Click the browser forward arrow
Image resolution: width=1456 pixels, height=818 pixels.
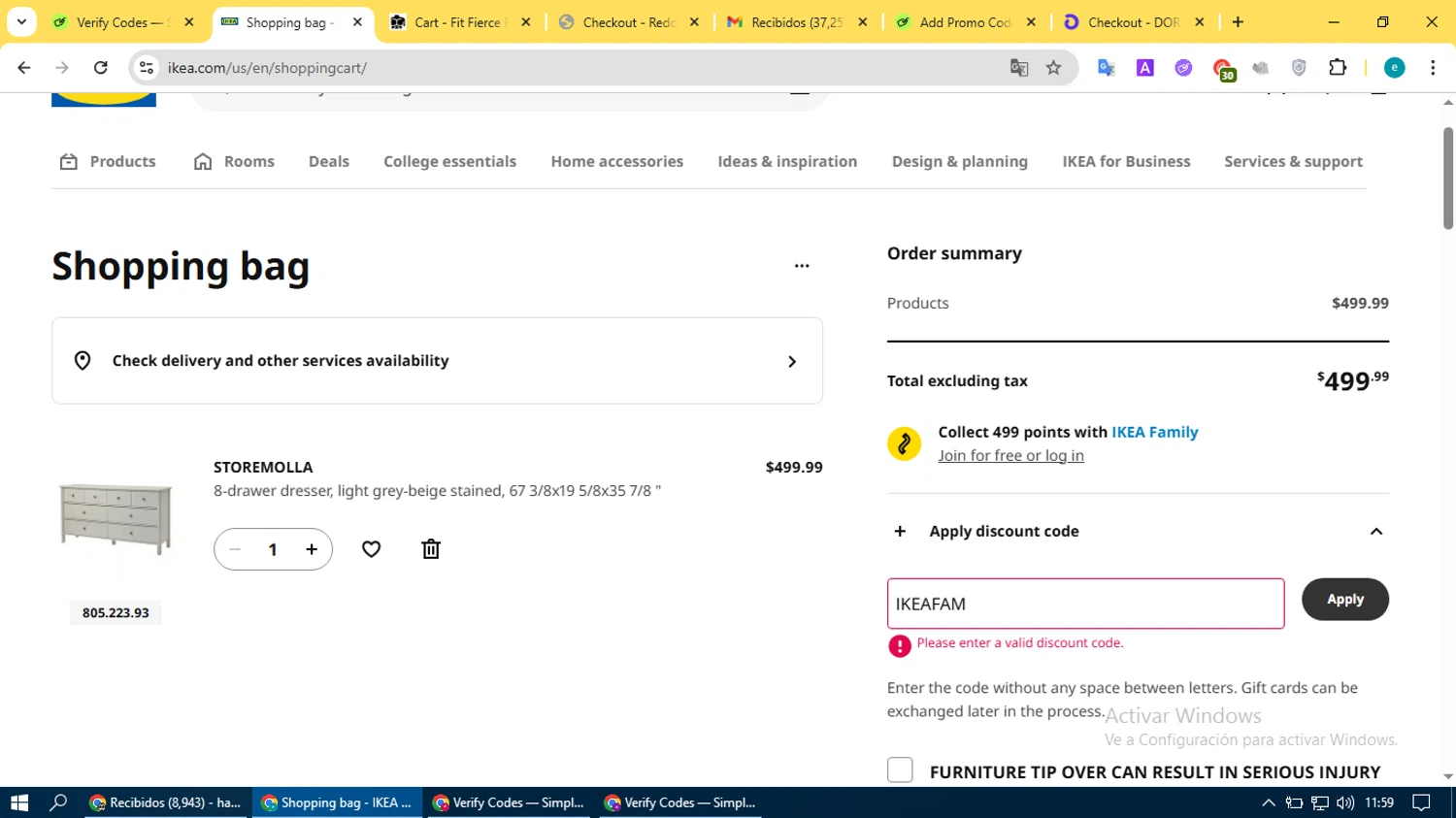[62, 67]
